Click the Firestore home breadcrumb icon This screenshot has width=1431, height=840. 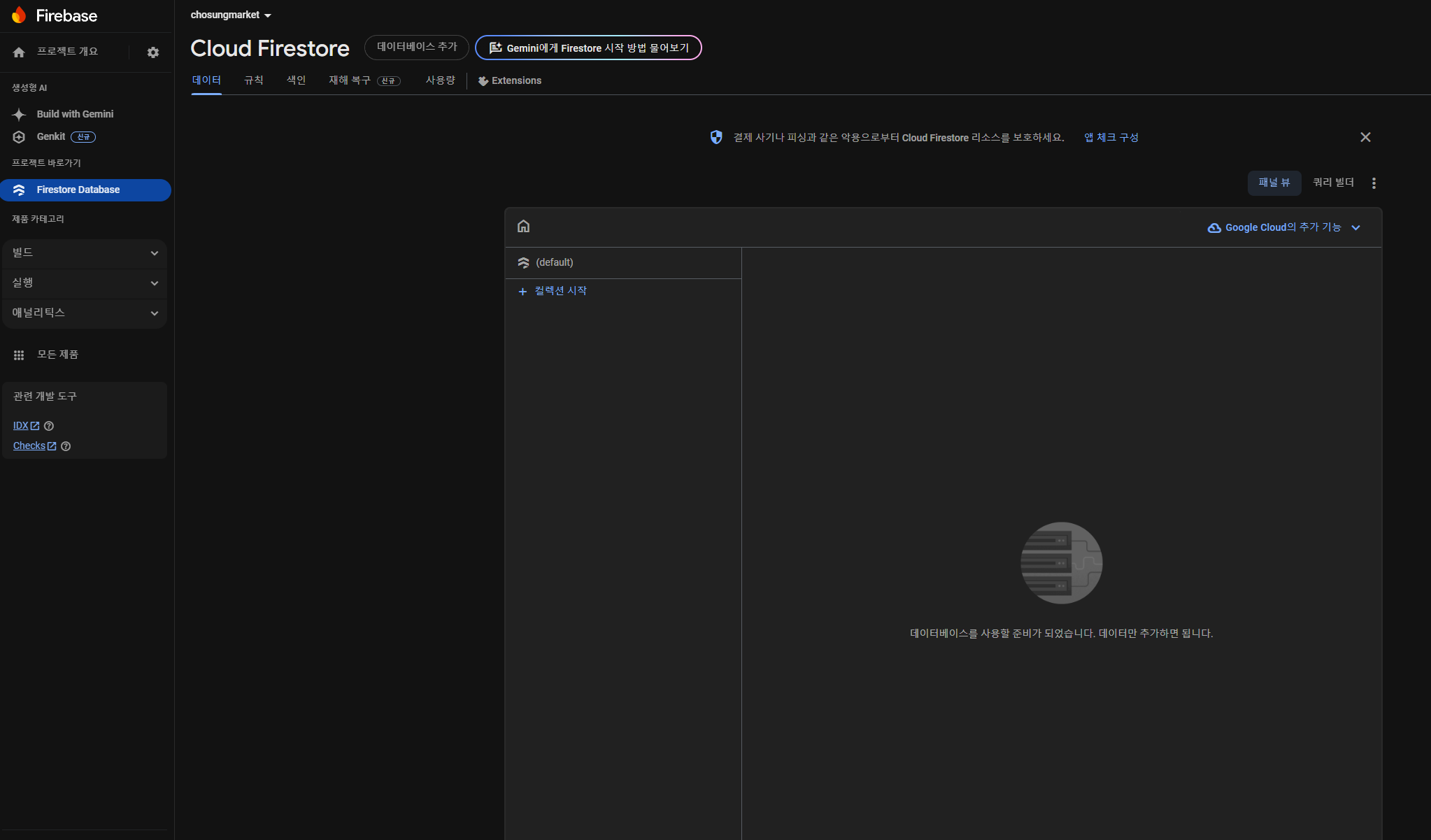pyautogui.click(x=523, y=226)
